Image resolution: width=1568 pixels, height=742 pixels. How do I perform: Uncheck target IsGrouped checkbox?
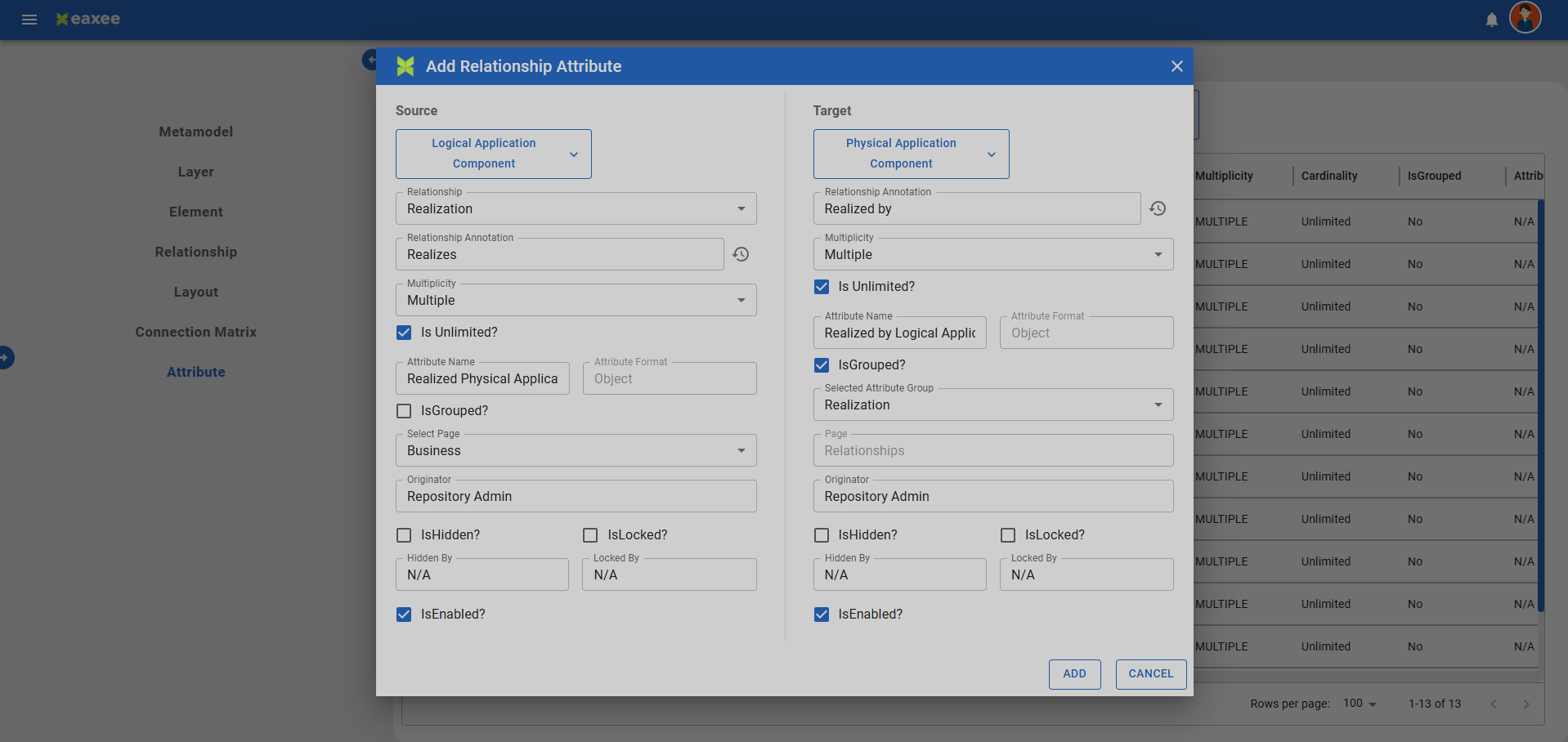(822, 365)
